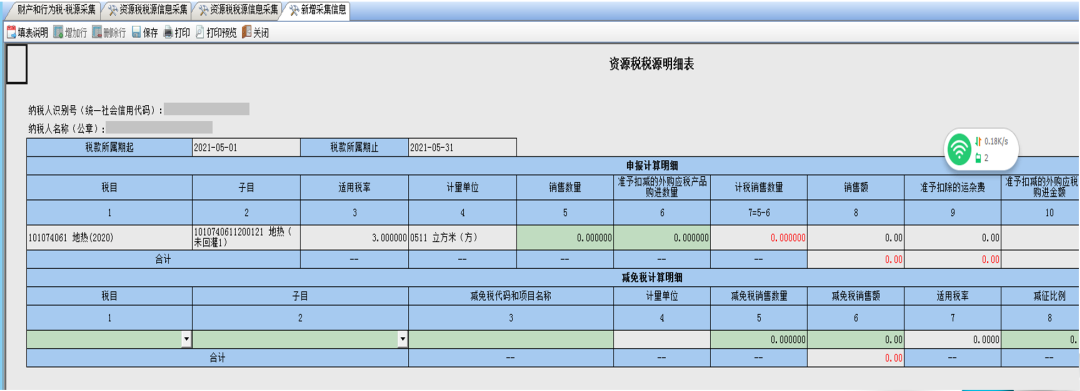Click the 销售额 column header
This screenshot has height=391, width=1080.
click(x=855, y=187)
